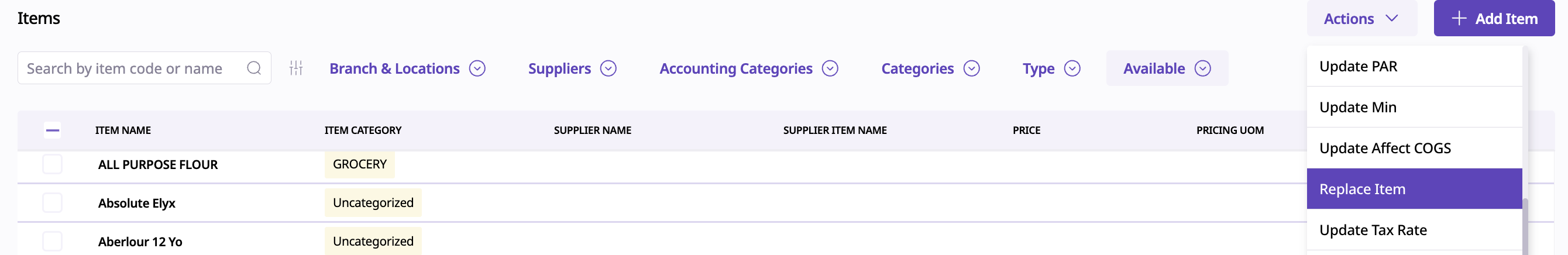The width and height of the screenshot is (1568, 255).
Task: Select Update PAR in the menu
Action: tap(1414, 66)
